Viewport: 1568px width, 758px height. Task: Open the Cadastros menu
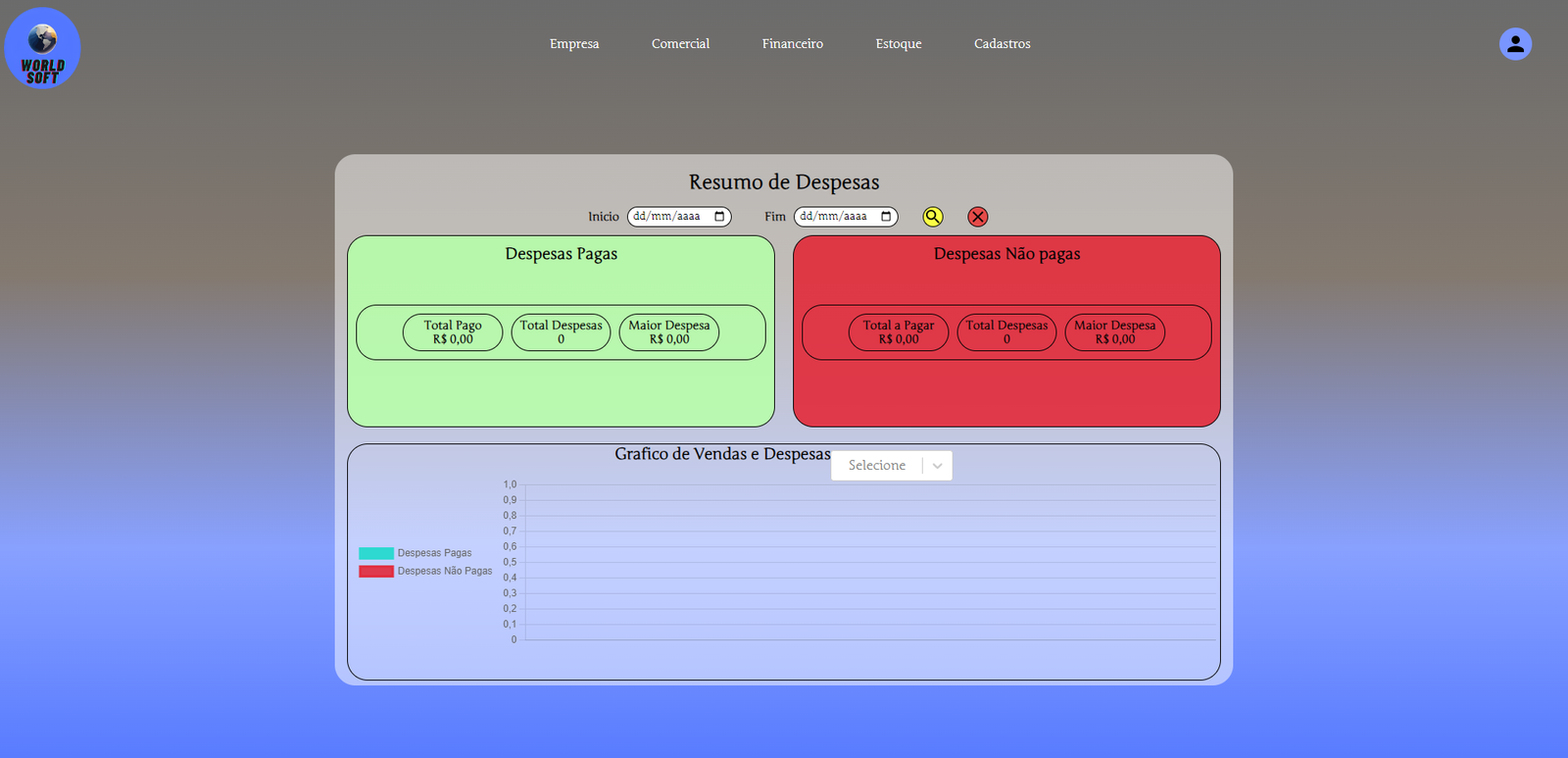tap(1002, 44)
